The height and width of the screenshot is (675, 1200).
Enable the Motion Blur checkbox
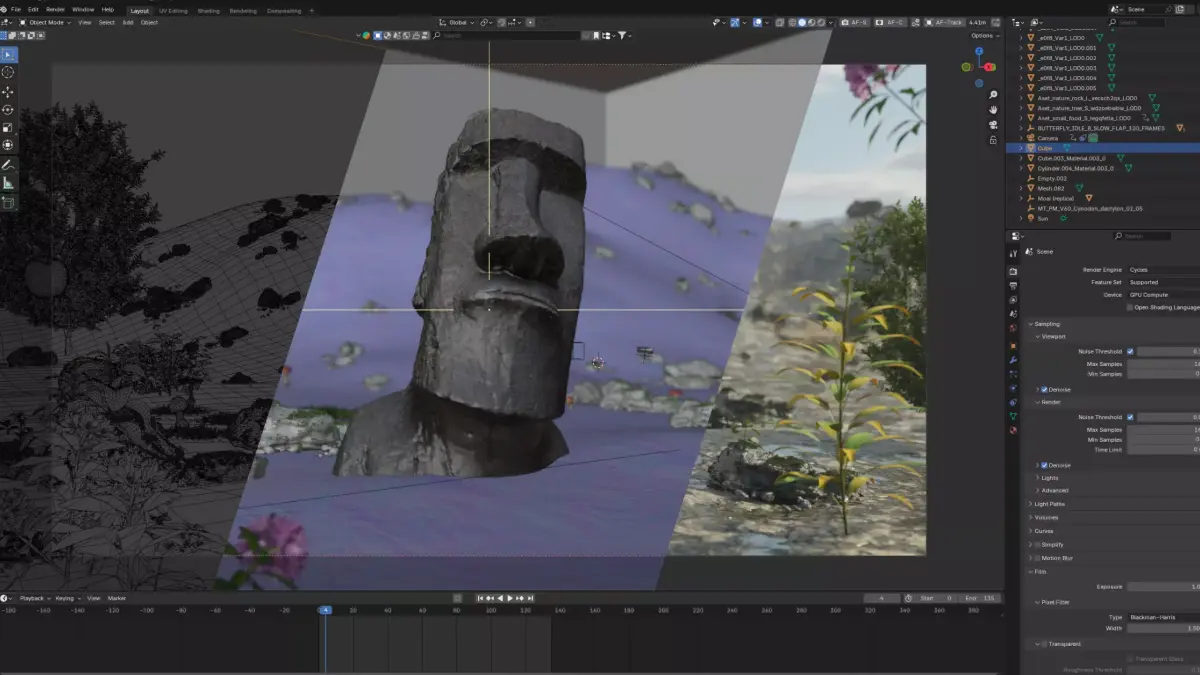point(1038,558)
